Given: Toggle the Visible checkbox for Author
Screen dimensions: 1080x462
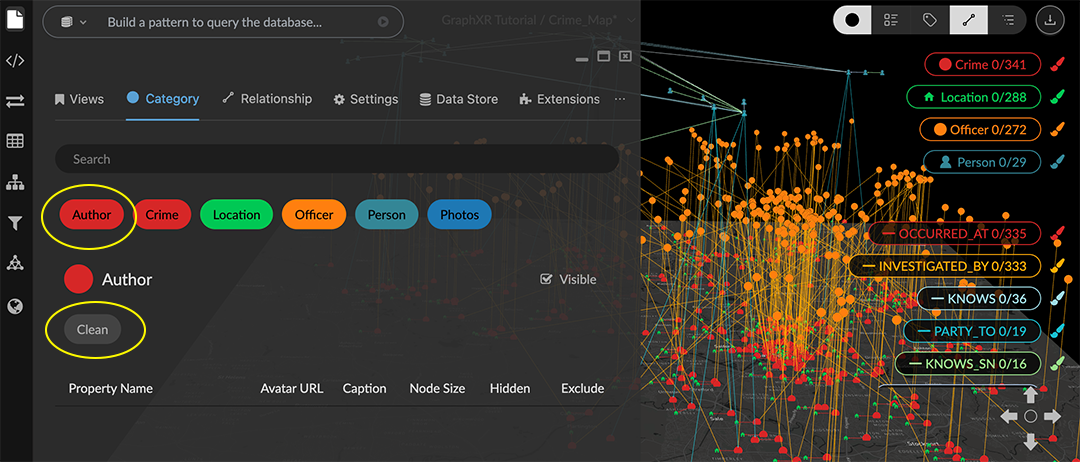Looking at the screenshot, I should point(546,280).
